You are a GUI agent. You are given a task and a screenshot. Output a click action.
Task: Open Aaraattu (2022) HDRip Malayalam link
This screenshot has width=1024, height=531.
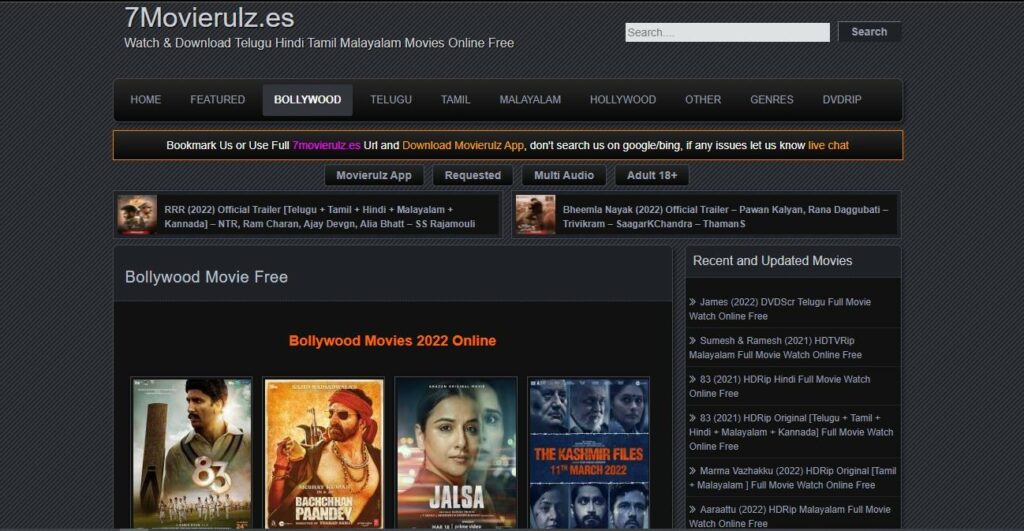790,516
